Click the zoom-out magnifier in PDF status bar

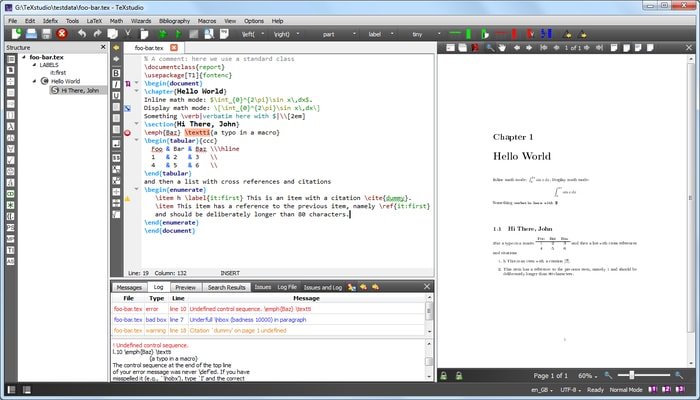tap(608, 375)
